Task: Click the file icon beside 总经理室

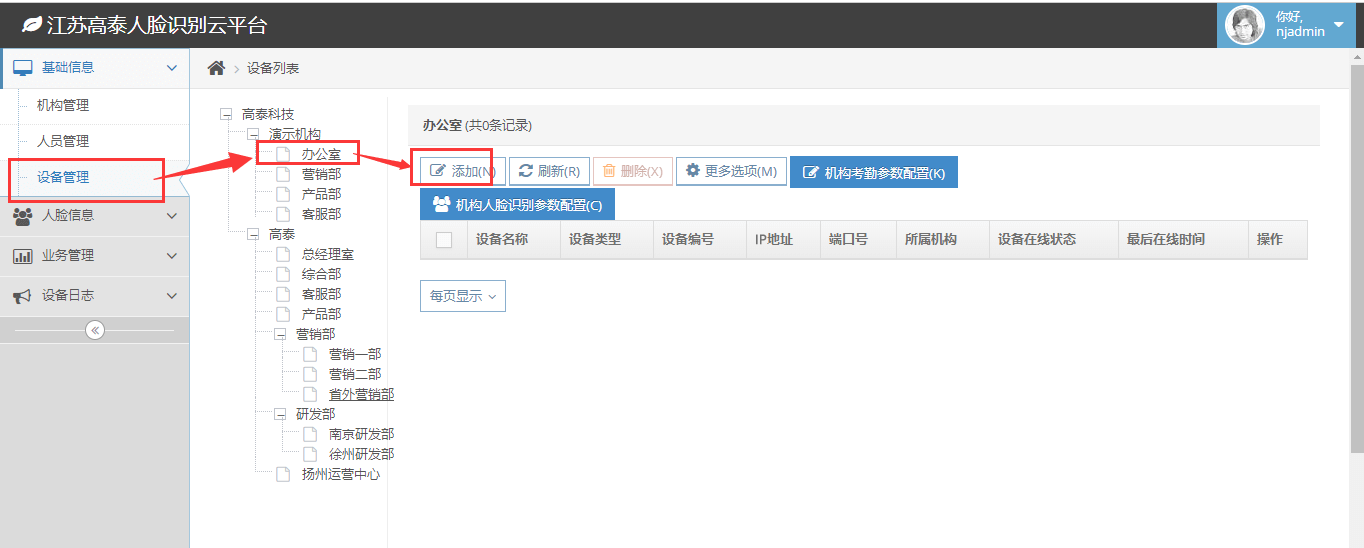Action: (283, 254)
